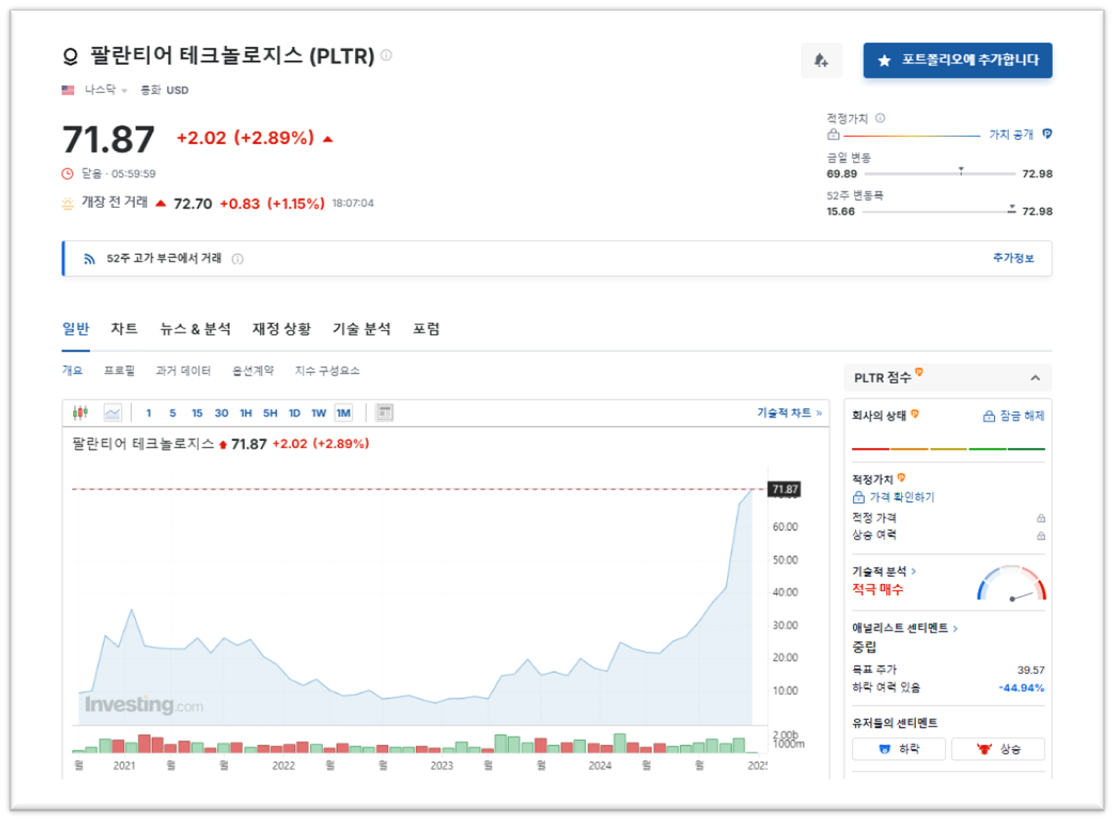The image size is (1114, 821).
Task: Set chart interval to 5H
Action: (270, 413)
